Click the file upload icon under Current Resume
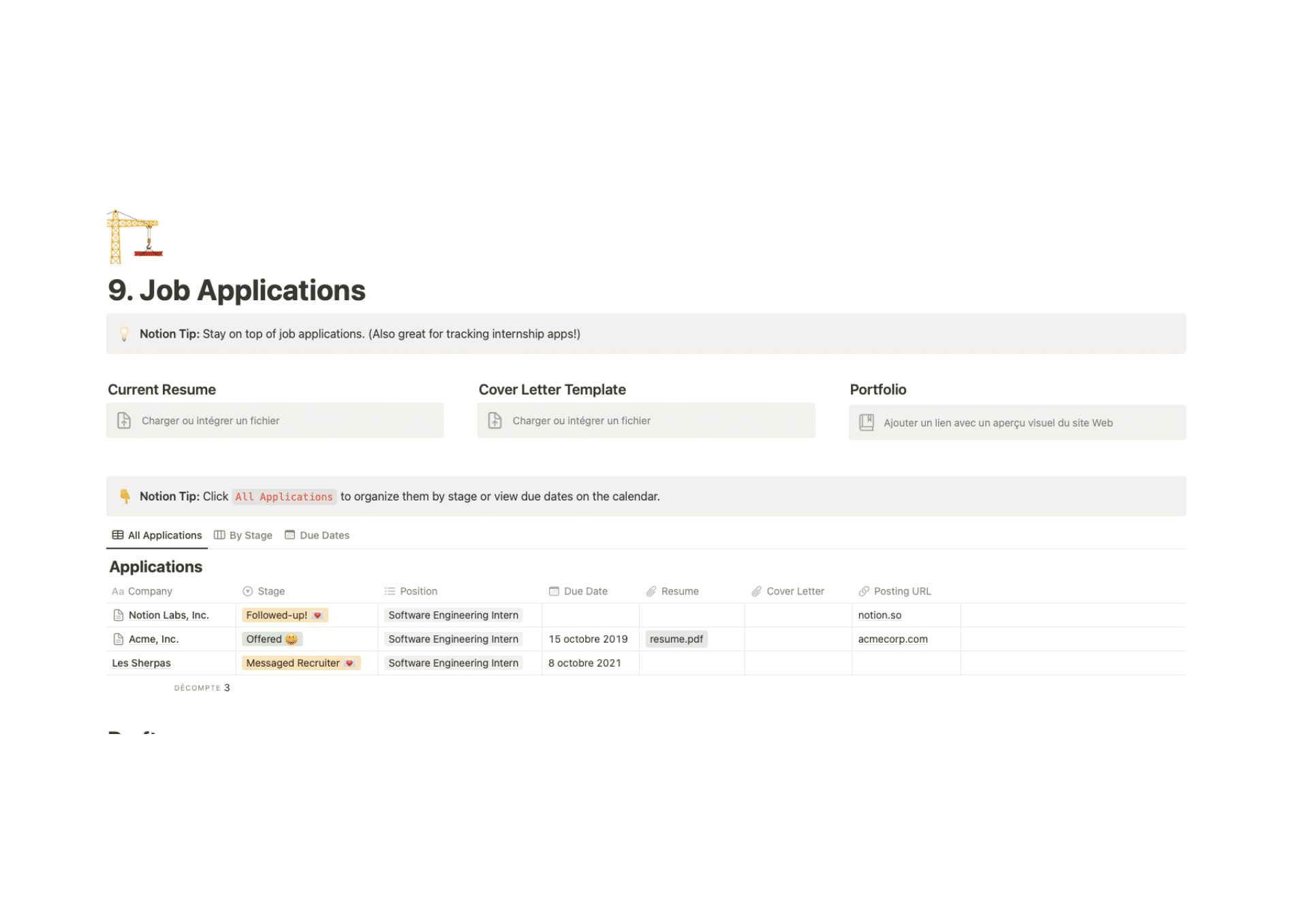The width and height of the screenshot is (1308, 924). click(x=124, y=421)
